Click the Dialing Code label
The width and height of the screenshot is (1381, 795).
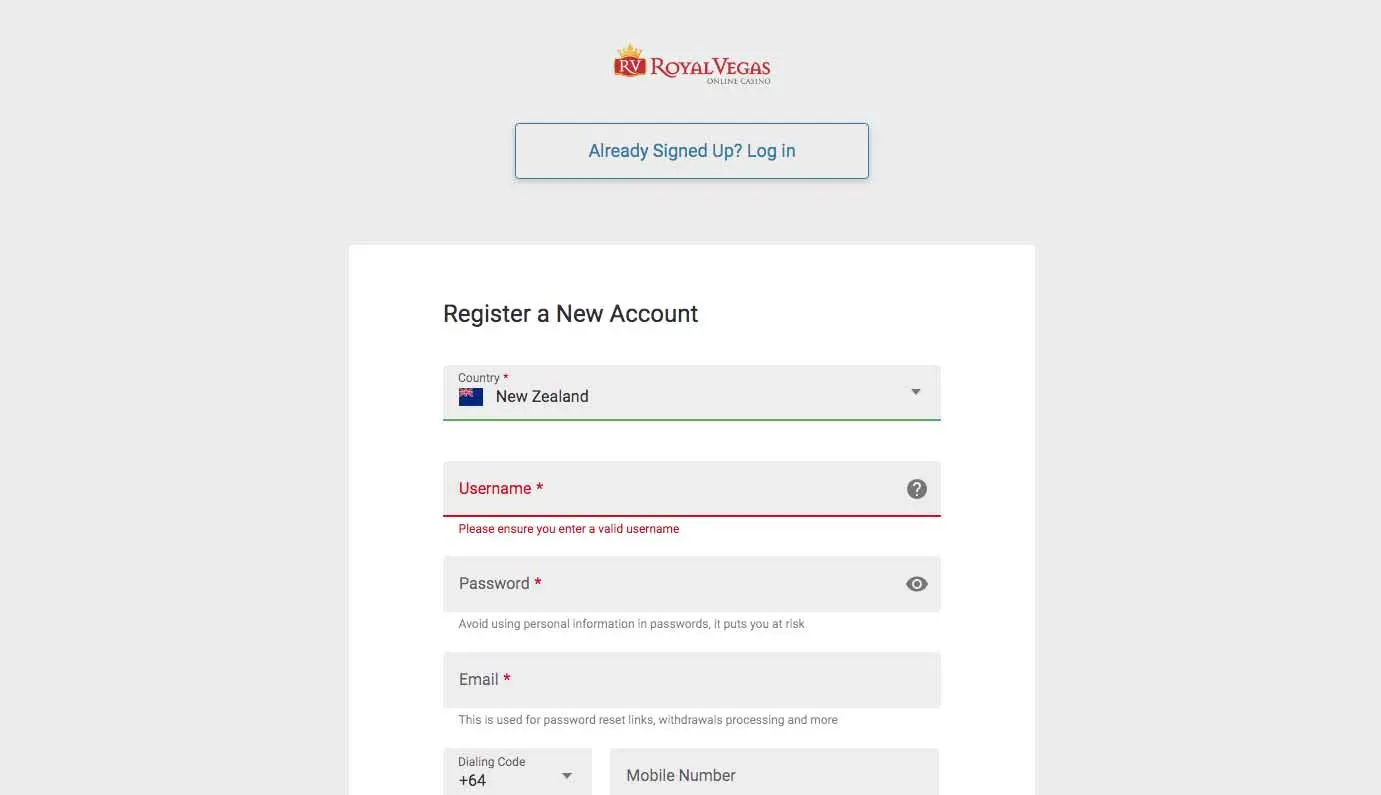click(x=491, y=762)
